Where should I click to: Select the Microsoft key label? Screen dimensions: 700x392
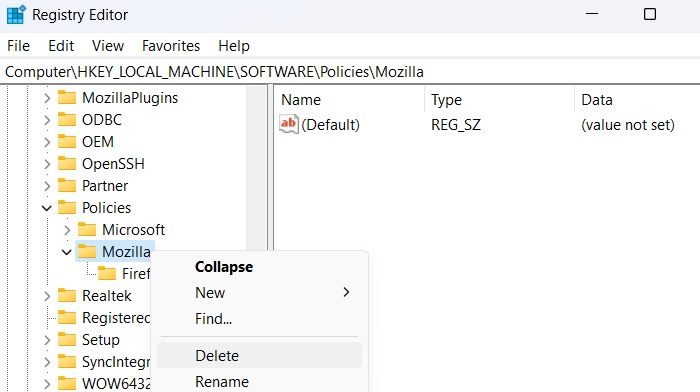(133, 229)
